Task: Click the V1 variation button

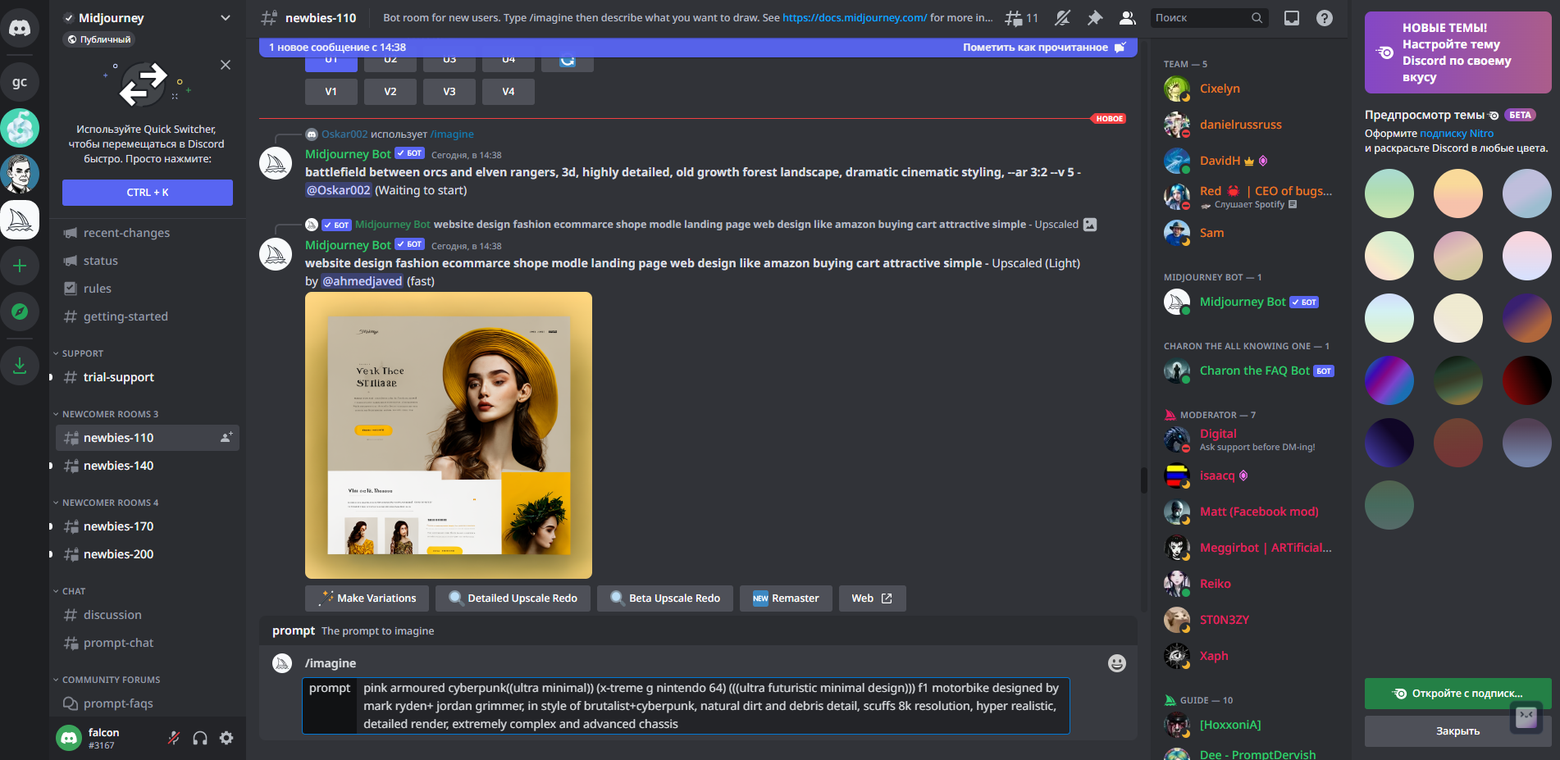Action: coord(331,91)
